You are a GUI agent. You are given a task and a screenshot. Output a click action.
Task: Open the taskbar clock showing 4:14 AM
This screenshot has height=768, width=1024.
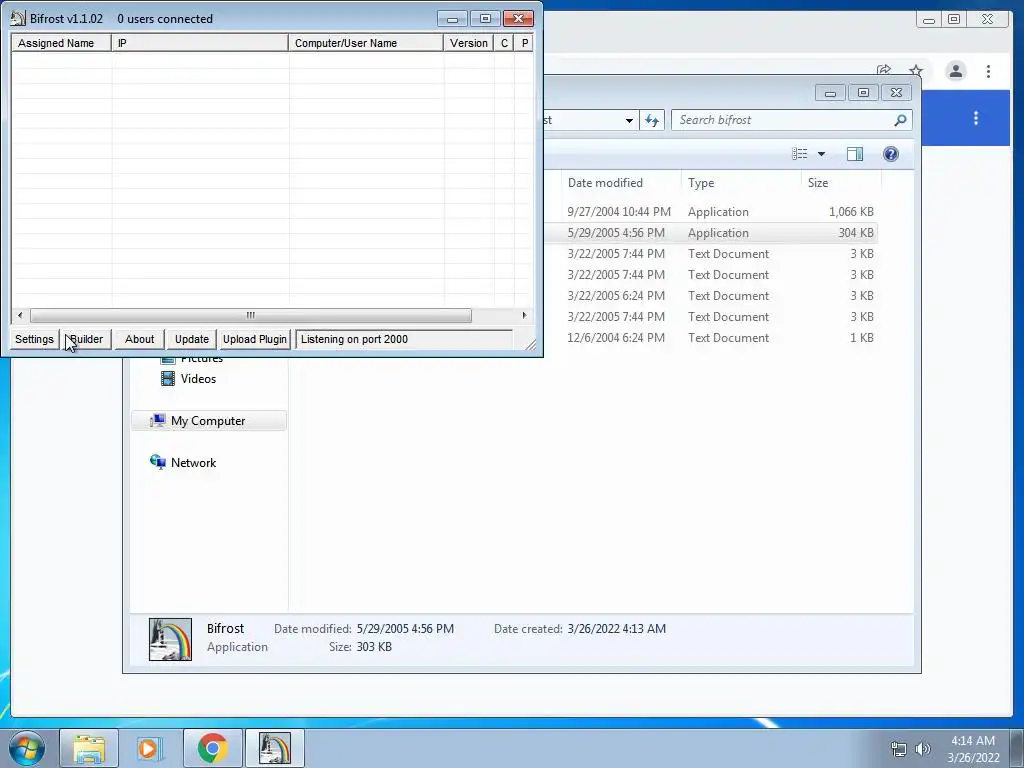point(973,748)
